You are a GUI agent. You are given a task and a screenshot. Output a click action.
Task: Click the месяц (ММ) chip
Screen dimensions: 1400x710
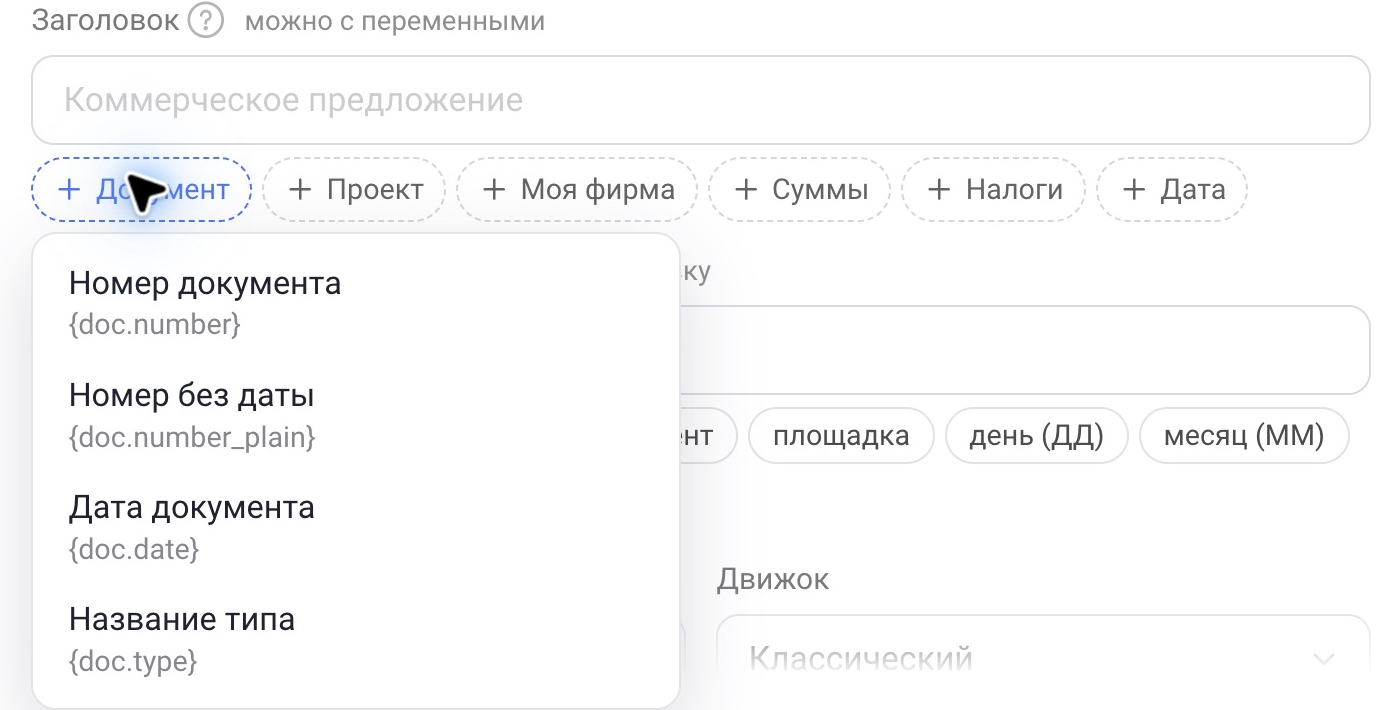pyautogui.click(x=1244, y=435)
